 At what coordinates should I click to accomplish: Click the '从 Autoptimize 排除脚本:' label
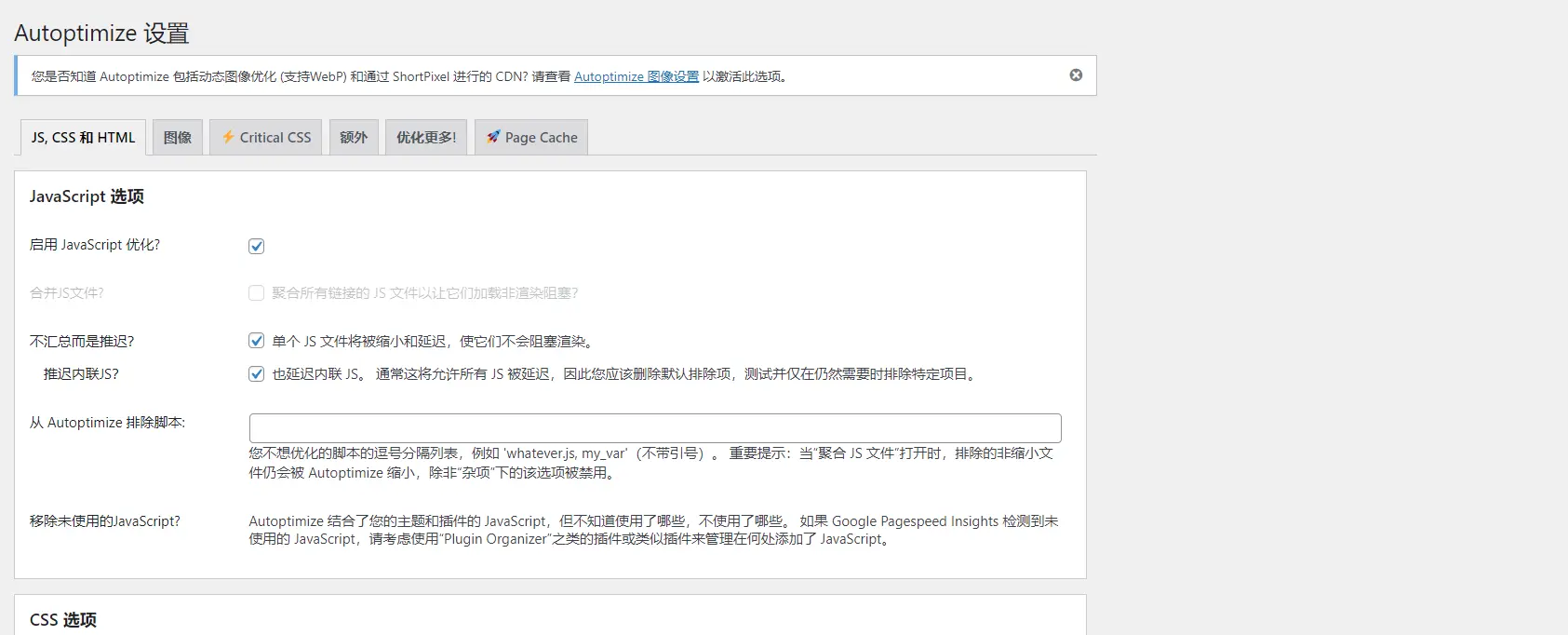point(107,423)
